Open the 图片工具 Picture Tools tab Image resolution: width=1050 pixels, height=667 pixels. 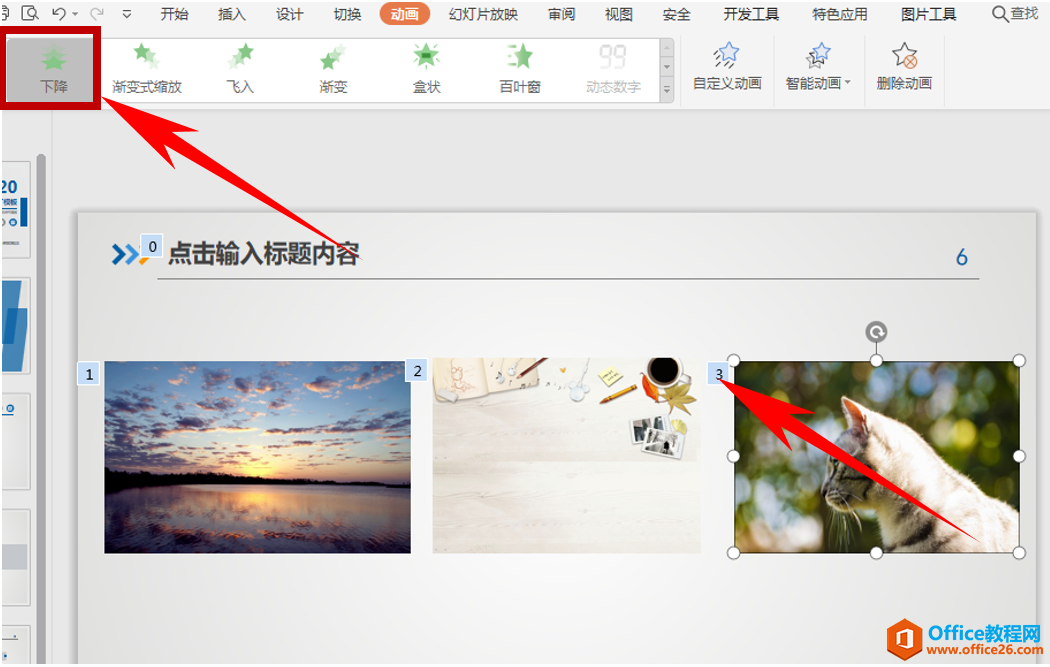tap(927, 14)
